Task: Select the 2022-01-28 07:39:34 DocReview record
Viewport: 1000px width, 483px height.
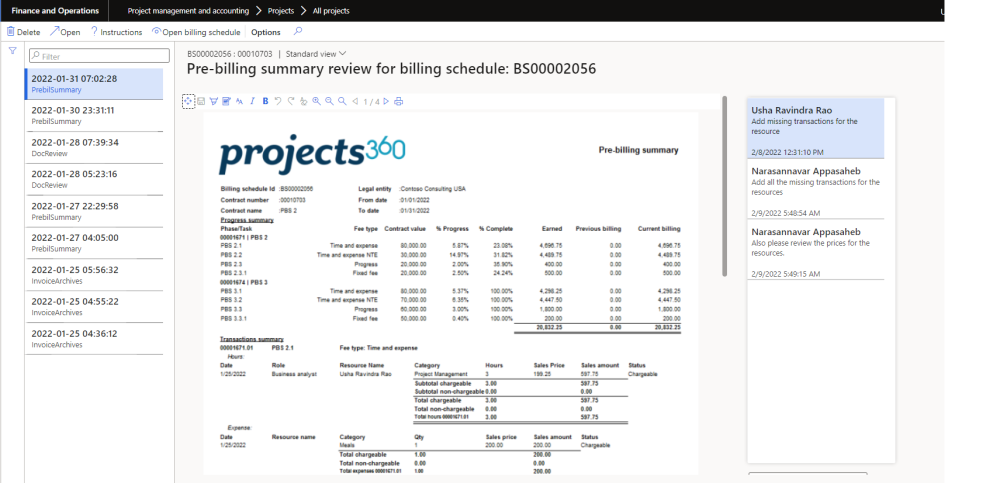Action: pos(94,147)
